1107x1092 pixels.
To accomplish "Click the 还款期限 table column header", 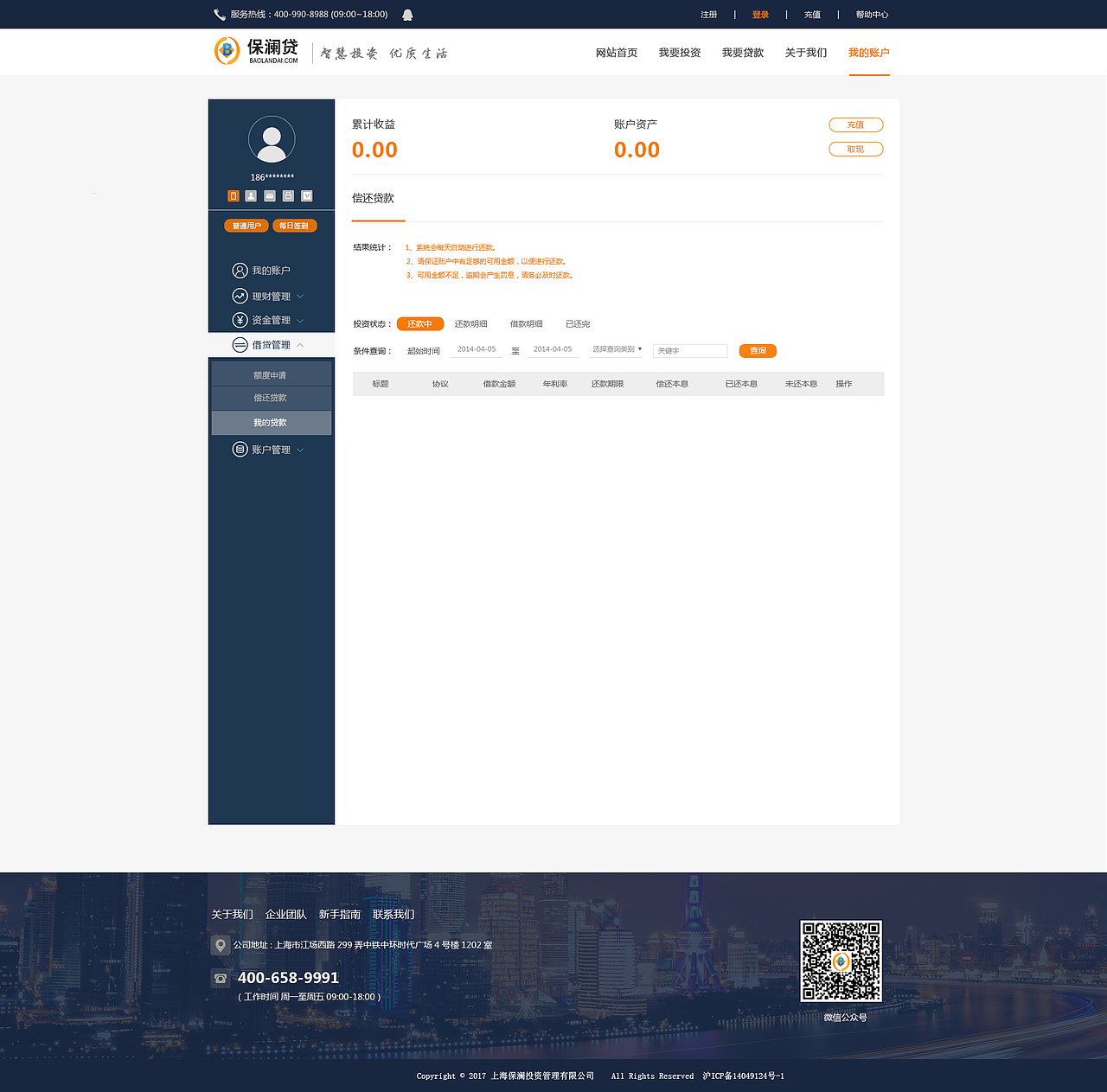I will (607, 384).
